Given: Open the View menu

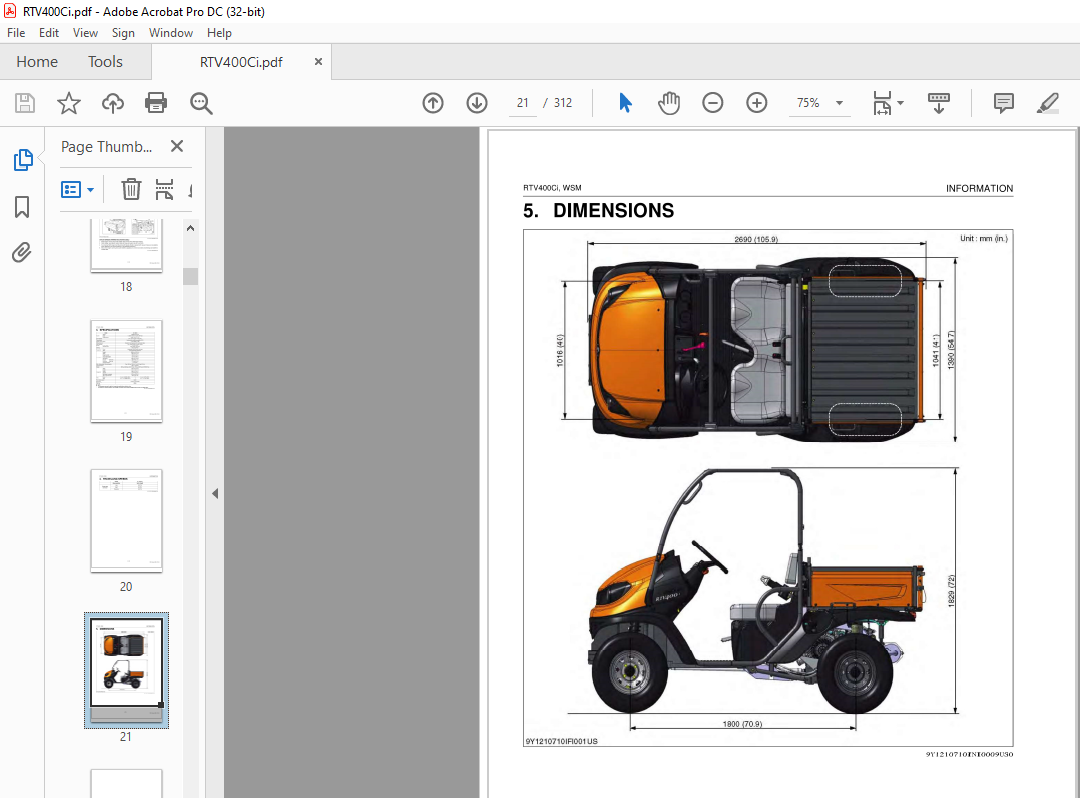Looking at the screenshot, I should point(85,32).
